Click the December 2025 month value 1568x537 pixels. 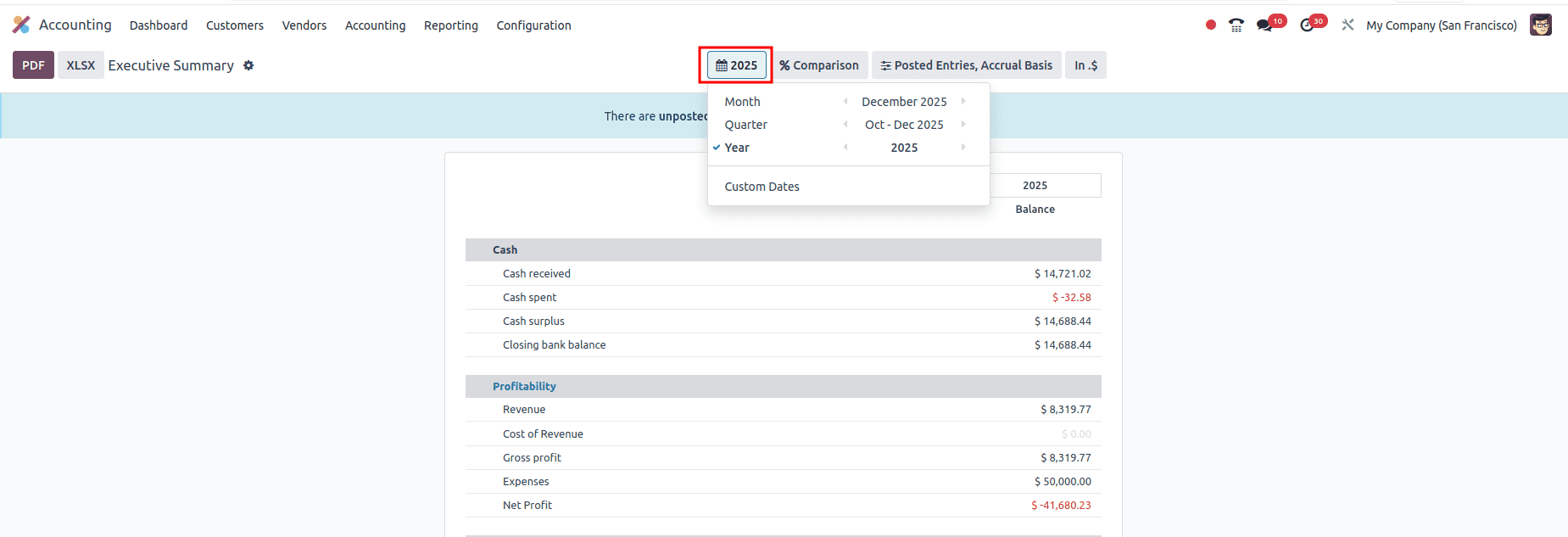pyautogui.click(x=904, y=102)
